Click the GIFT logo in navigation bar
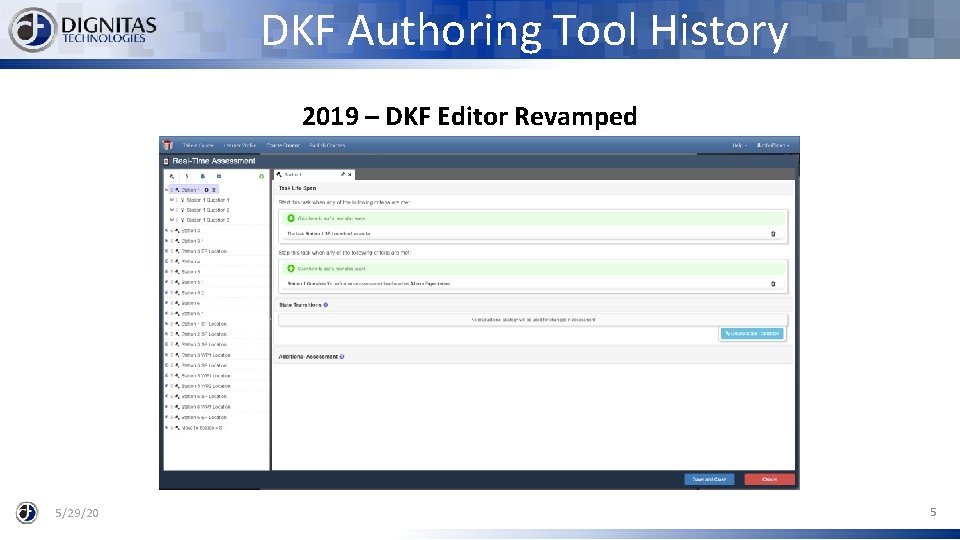 168,145
